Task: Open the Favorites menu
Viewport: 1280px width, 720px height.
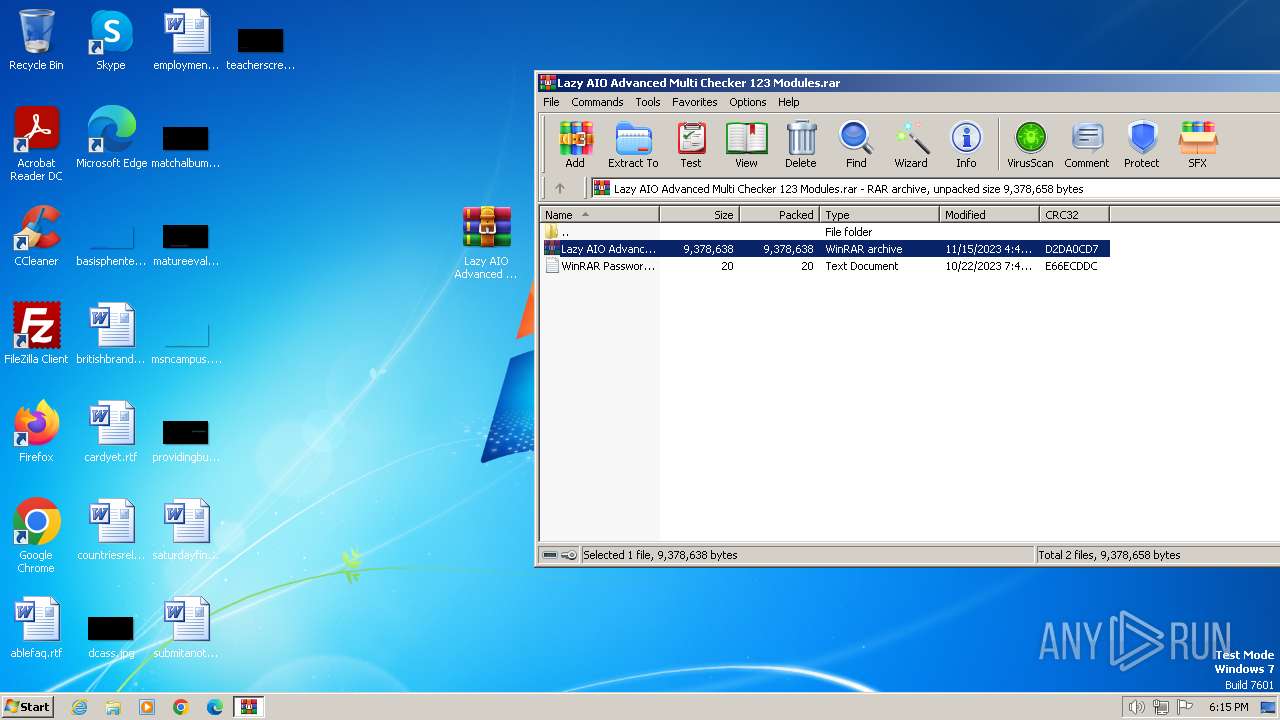Action: pos(694,102)
